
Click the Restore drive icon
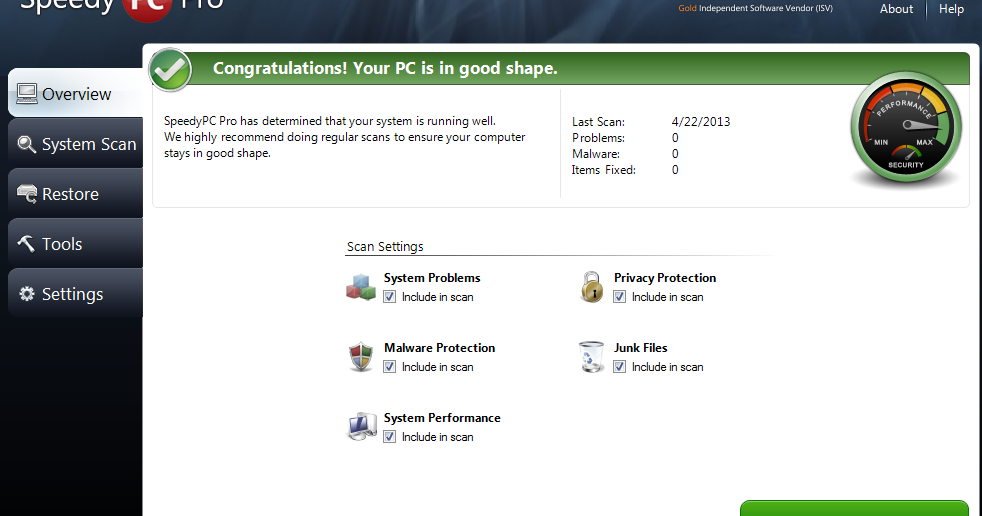coord(27,194)
